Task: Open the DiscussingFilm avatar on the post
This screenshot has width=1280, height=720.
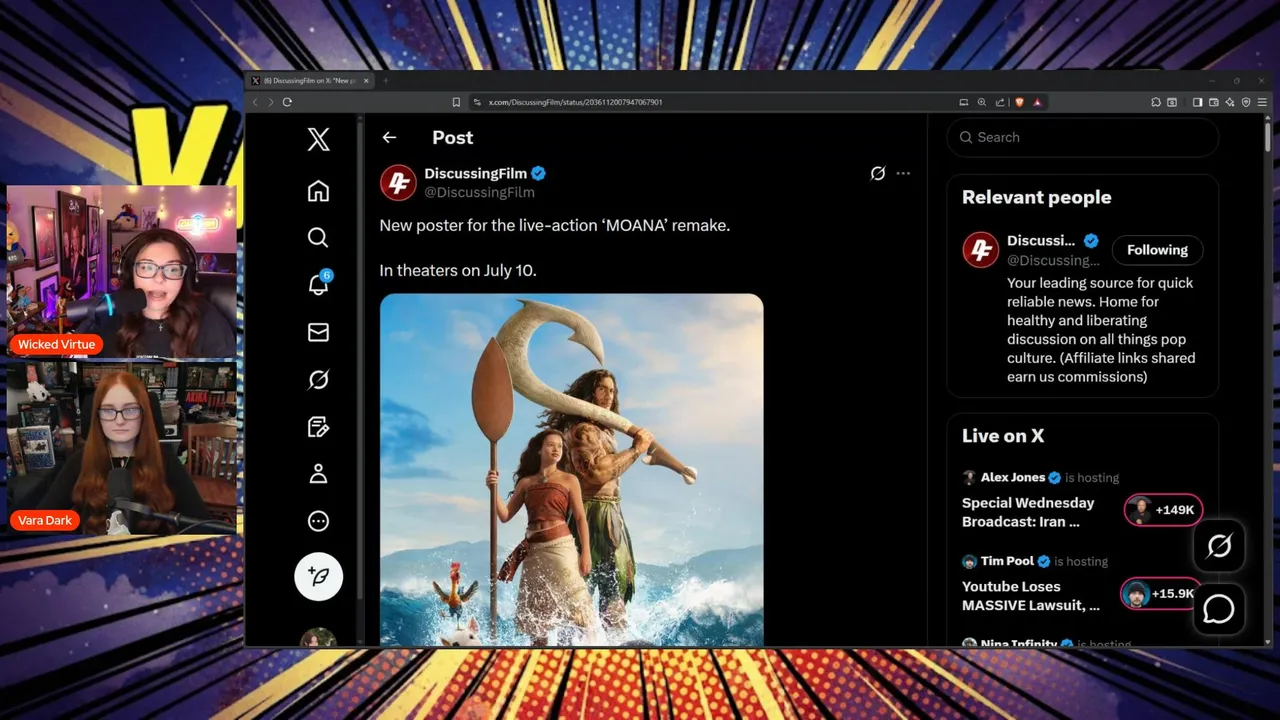Action: (x=398, y=182)
